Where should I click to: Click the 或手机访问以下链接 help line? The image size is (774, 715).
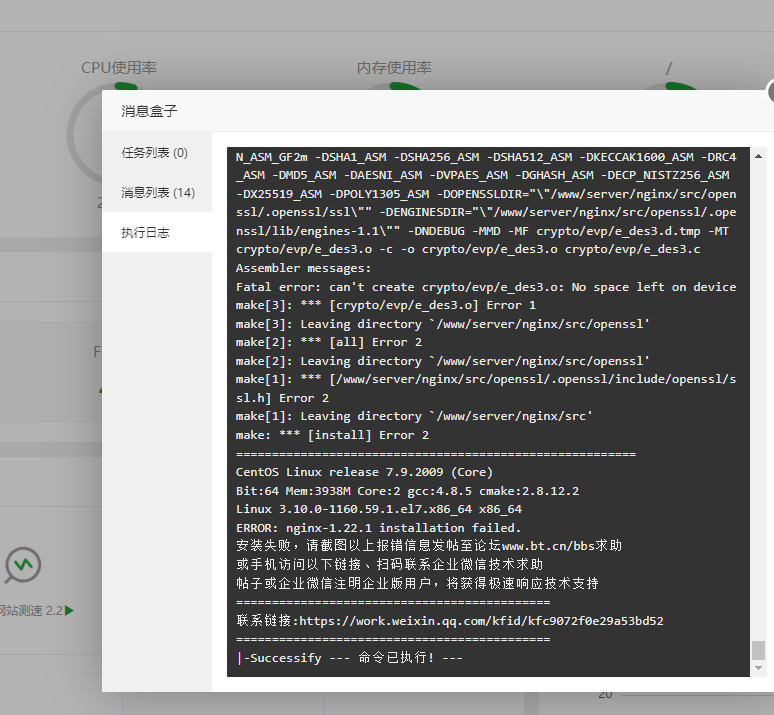coord(389,564)
